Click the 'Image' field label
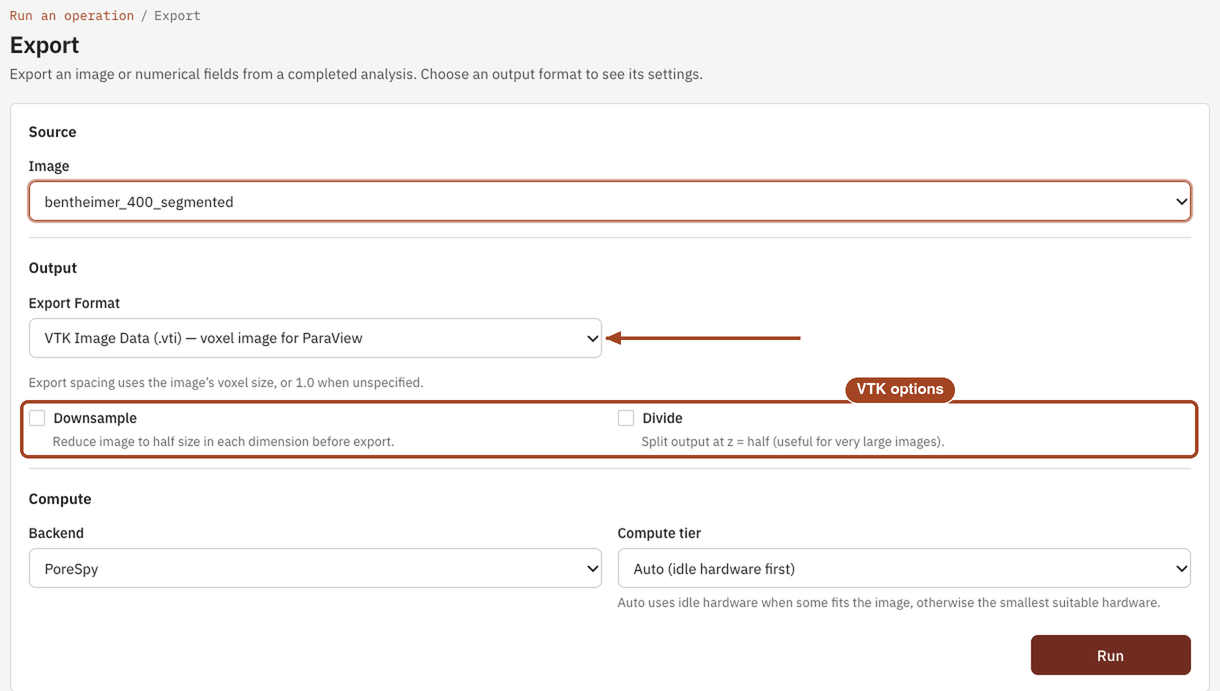This screenshot has height=691, width=1220. [x=49, y=166]
